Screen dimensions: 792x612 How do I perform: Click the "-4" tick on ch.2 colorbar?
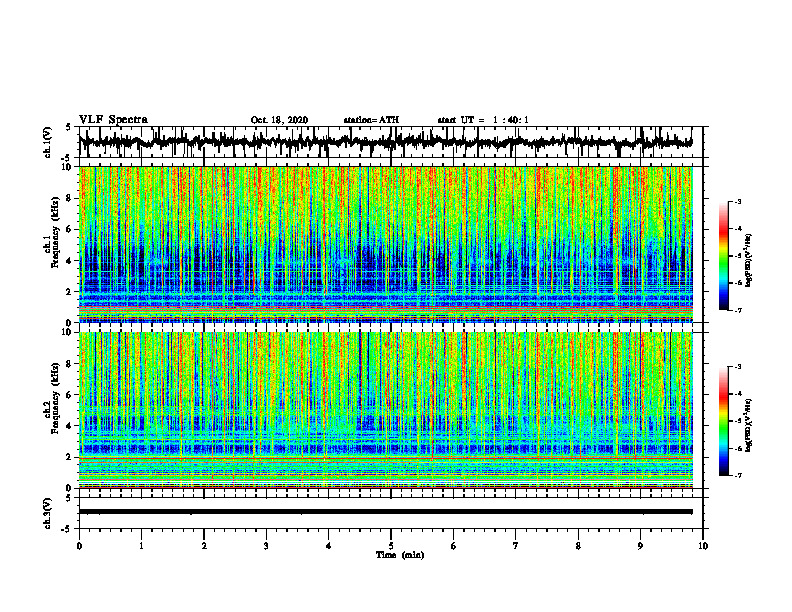coord(737,393)
